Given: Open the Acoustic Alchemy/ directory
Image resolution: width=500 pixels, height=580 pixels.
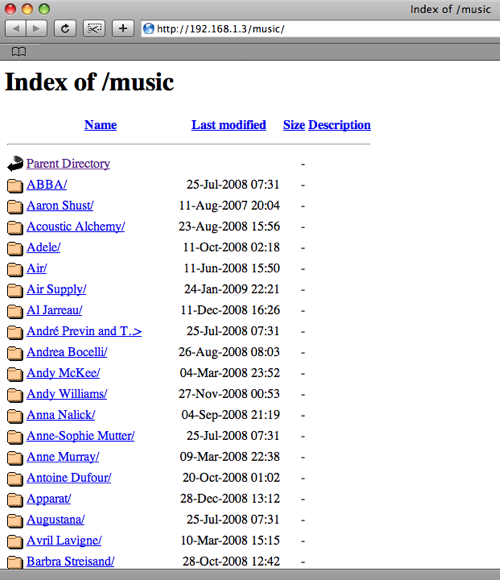Looking at the screenshot, I should pos(76,226).
